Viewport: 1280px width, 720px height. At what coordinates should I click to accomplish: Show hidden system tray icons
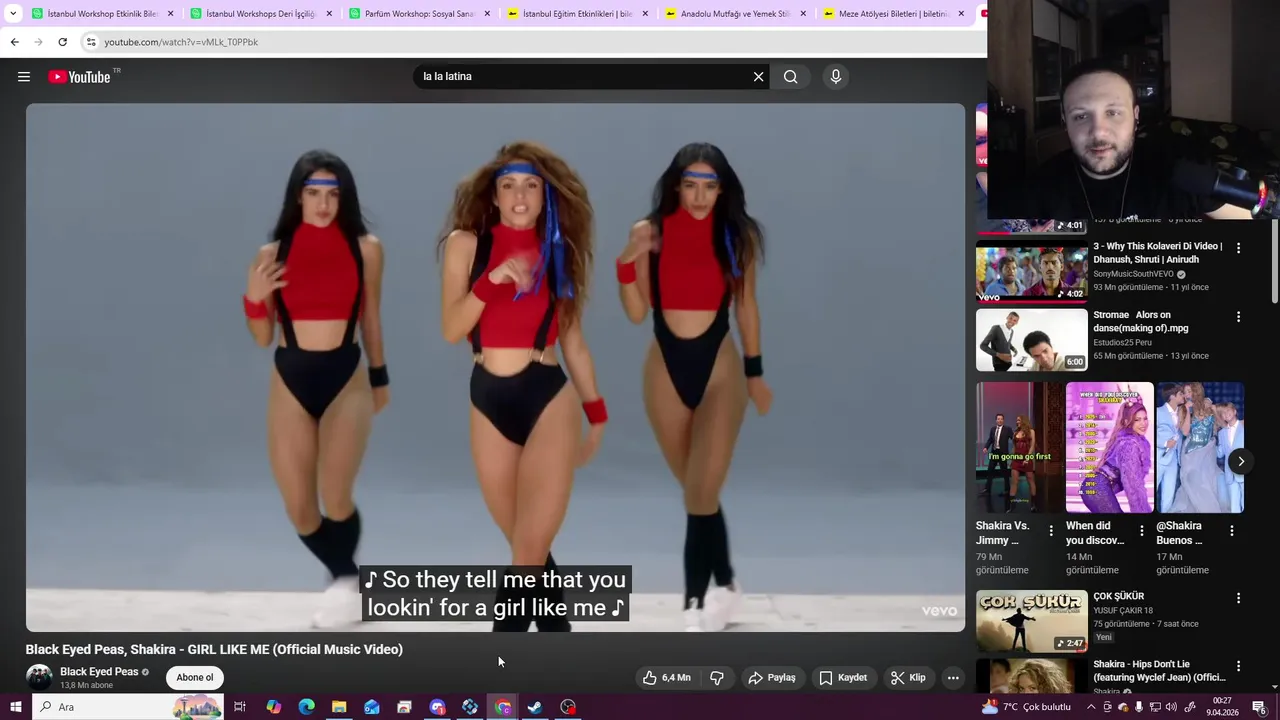1091,707
